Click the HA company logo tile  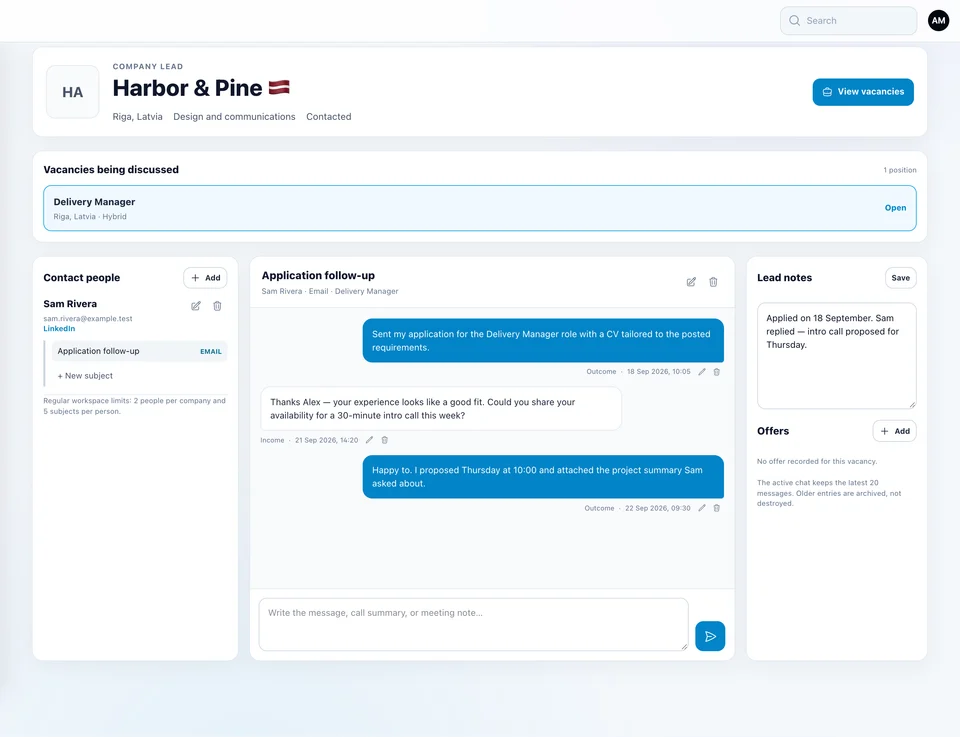point(72,92)
